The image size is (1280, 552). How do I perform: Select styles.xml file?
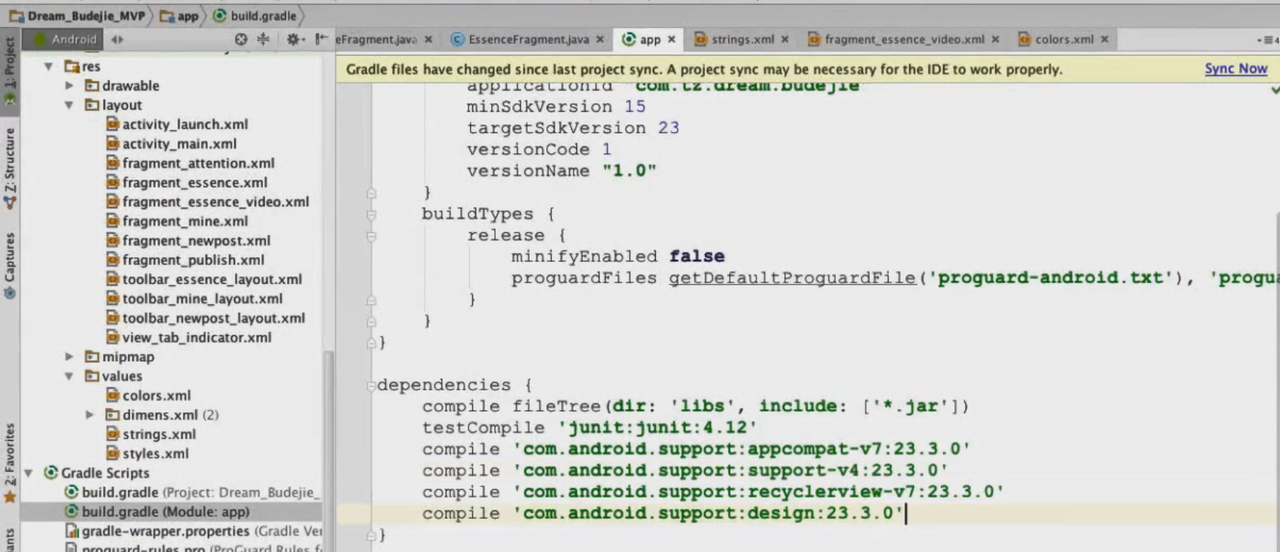pyautogui.click(x=155, y=454)
